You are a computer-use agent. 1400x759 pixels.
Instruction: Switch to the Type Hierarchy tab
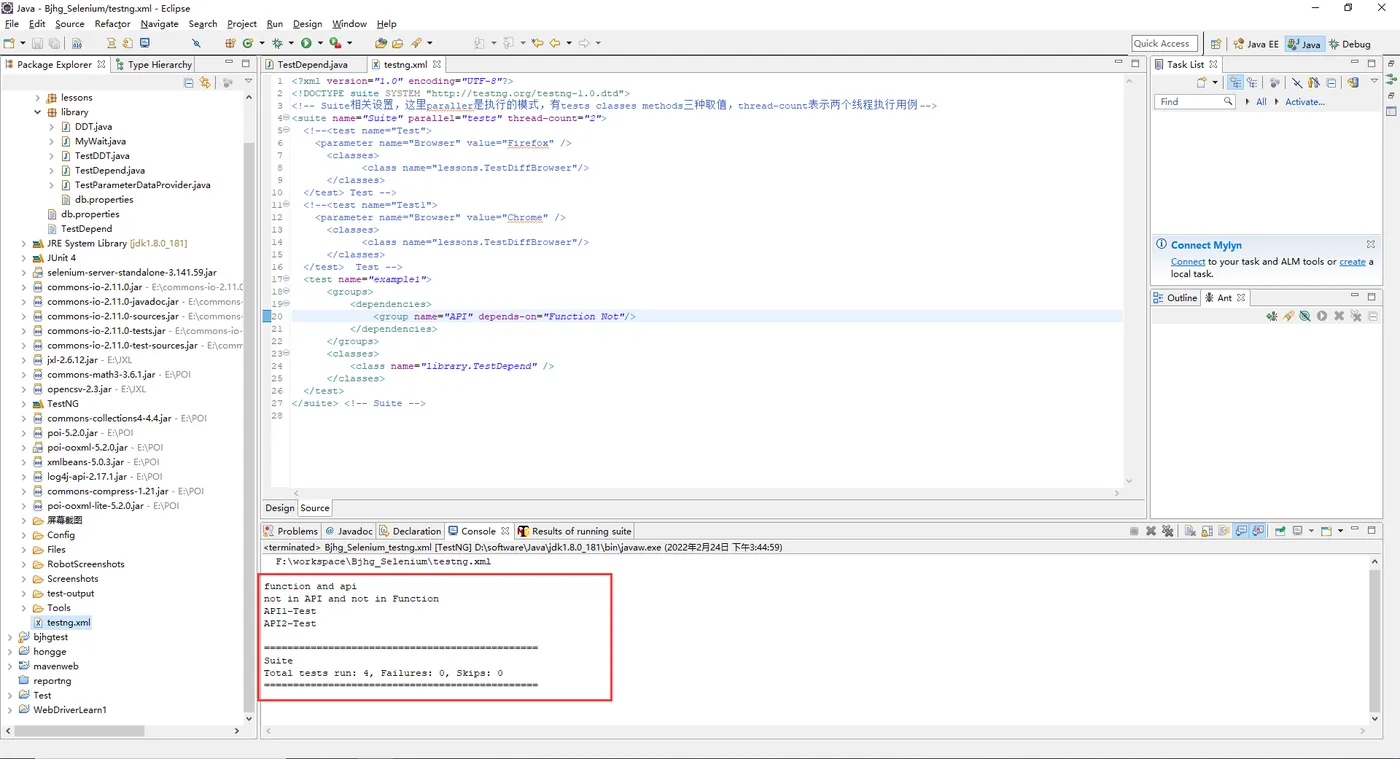tap(153, 64)
